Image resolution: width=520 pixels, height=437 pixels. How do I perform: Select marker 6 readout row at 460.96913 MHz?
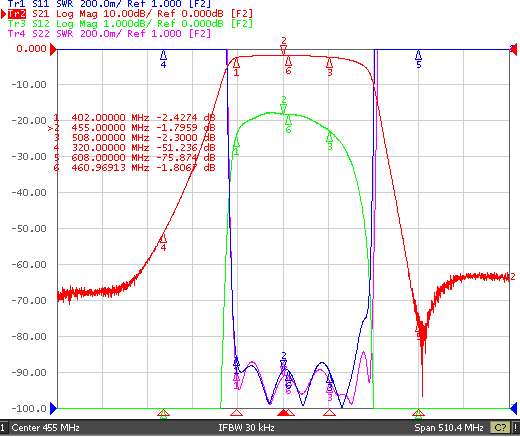134,167
